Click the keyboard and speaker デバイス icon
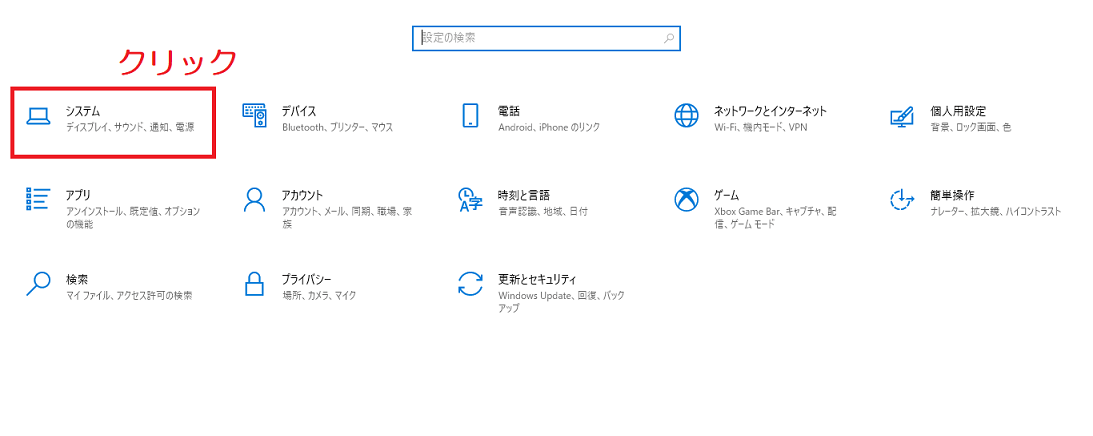This screenshot has width=1093, height=436. pyautogui.click(x=254, y=116)
